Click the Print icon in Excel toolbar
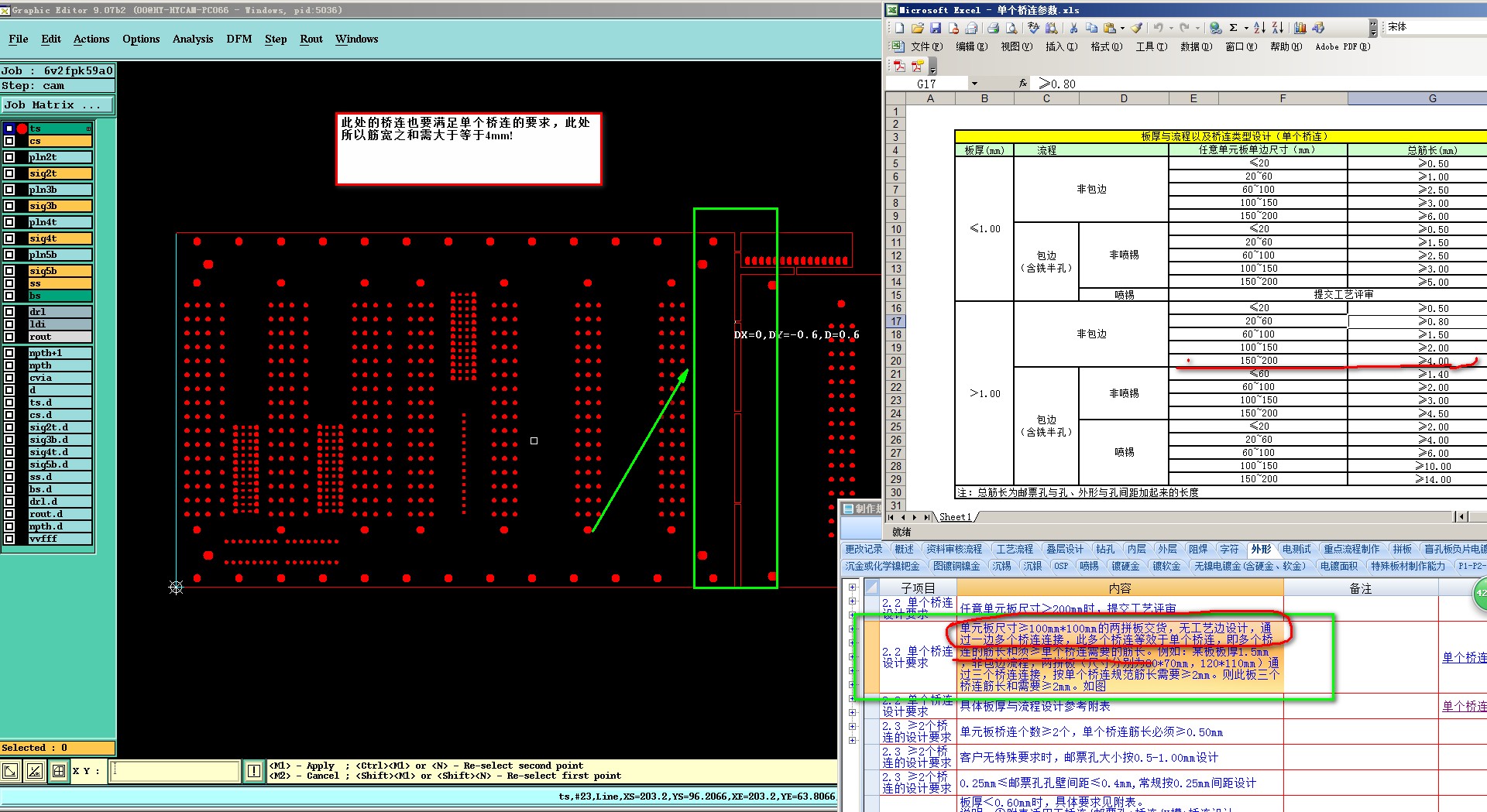This screenshot has height=812, width=1487. [x=993, y=28]
